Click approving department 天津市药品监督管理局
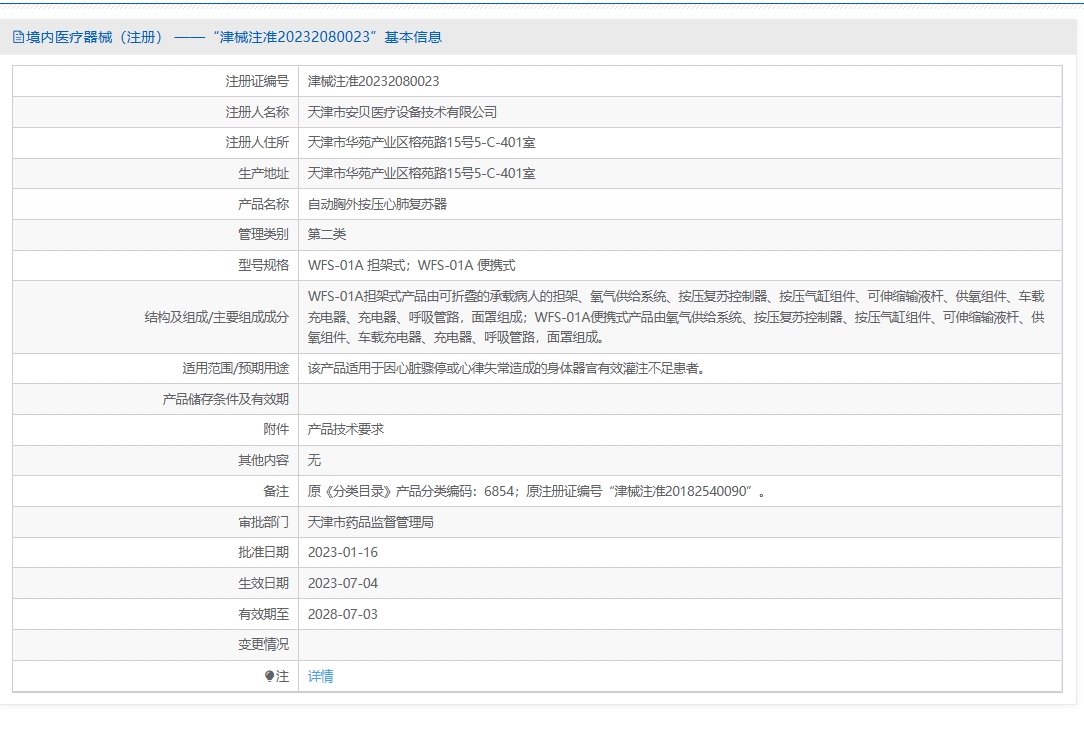 [371, 522]
